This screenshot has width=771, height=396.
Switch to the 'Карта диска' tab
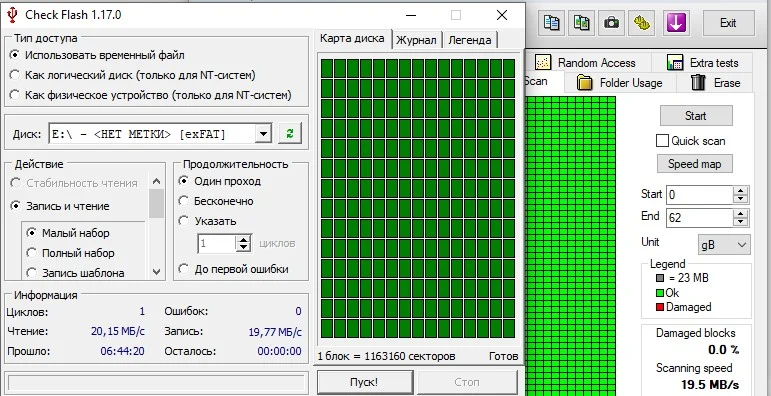pyautogui.click(x=352, y=38)
